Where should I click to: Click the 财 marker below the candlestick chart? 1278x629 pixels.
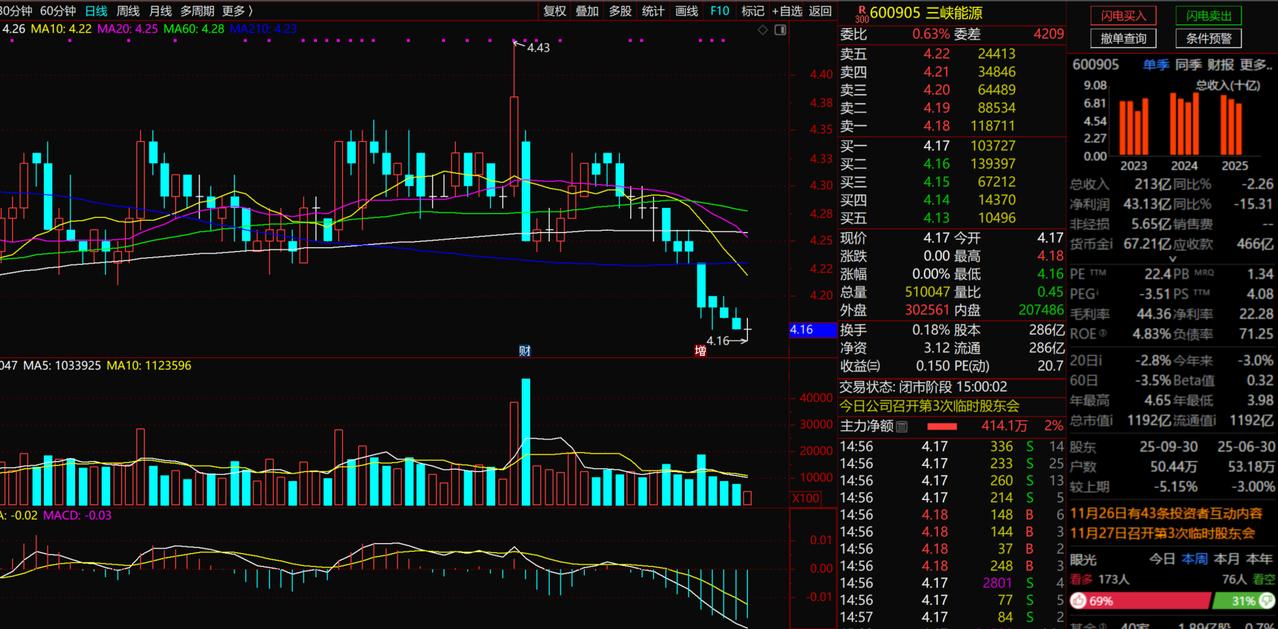(524, 350)
